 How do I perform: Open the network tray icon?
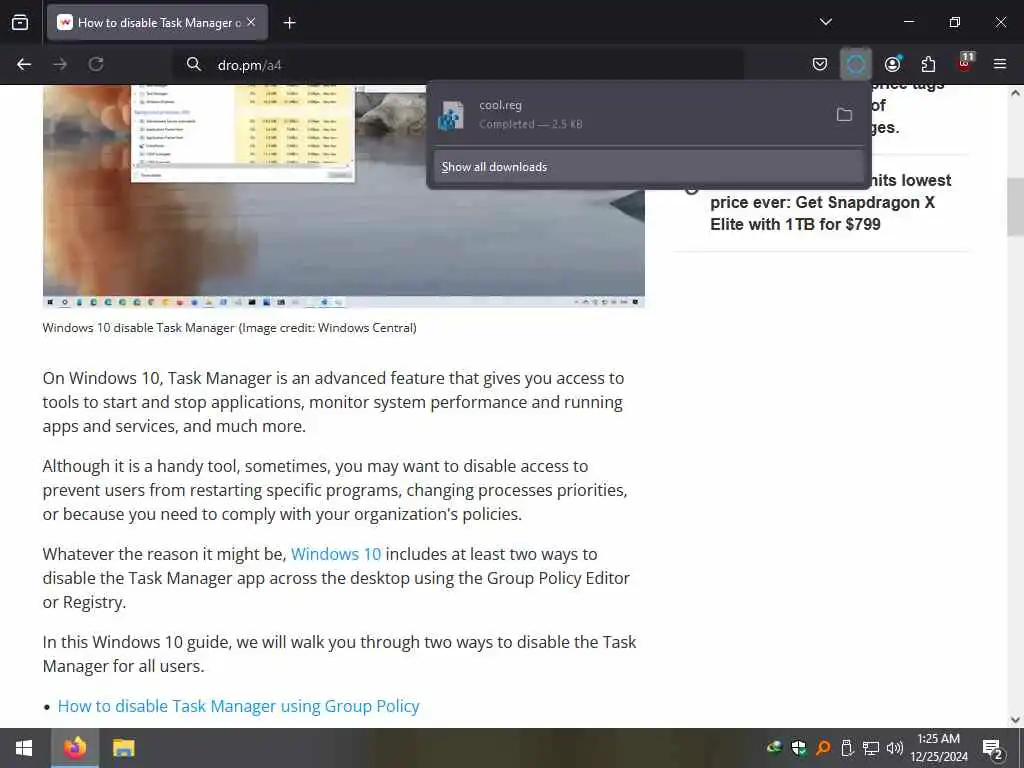click(871, 748)
